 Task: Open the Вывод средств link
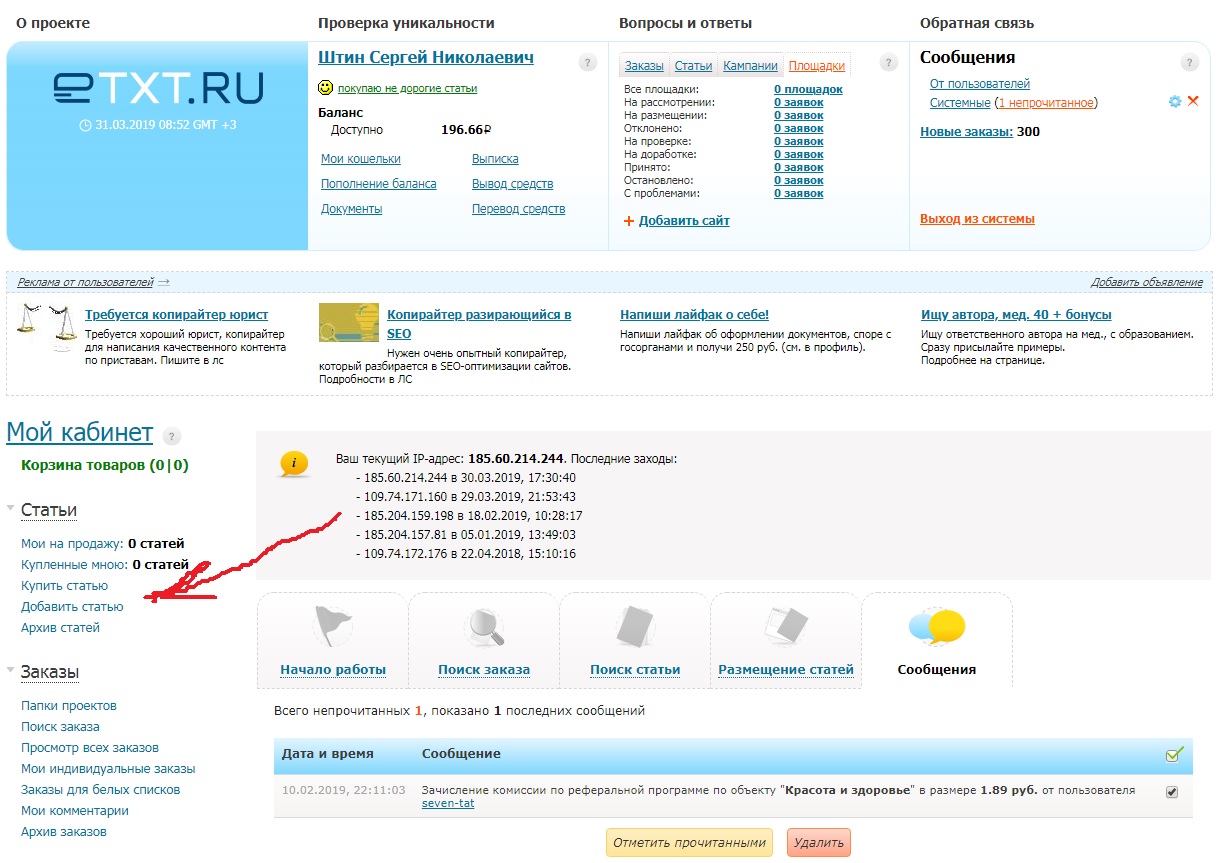click(x=513, y=184)
